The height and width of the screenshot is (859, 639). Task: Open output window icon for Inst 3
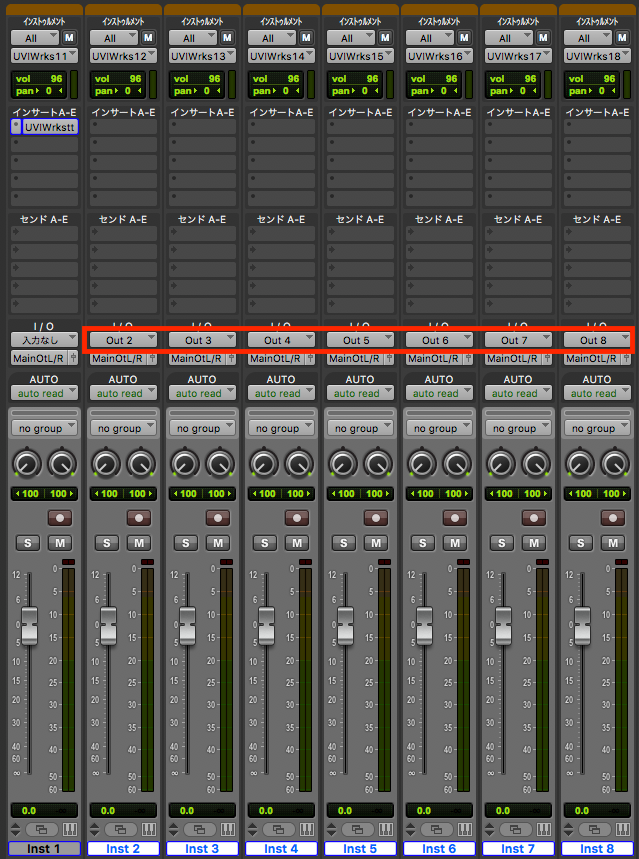(x=199, y=829)
